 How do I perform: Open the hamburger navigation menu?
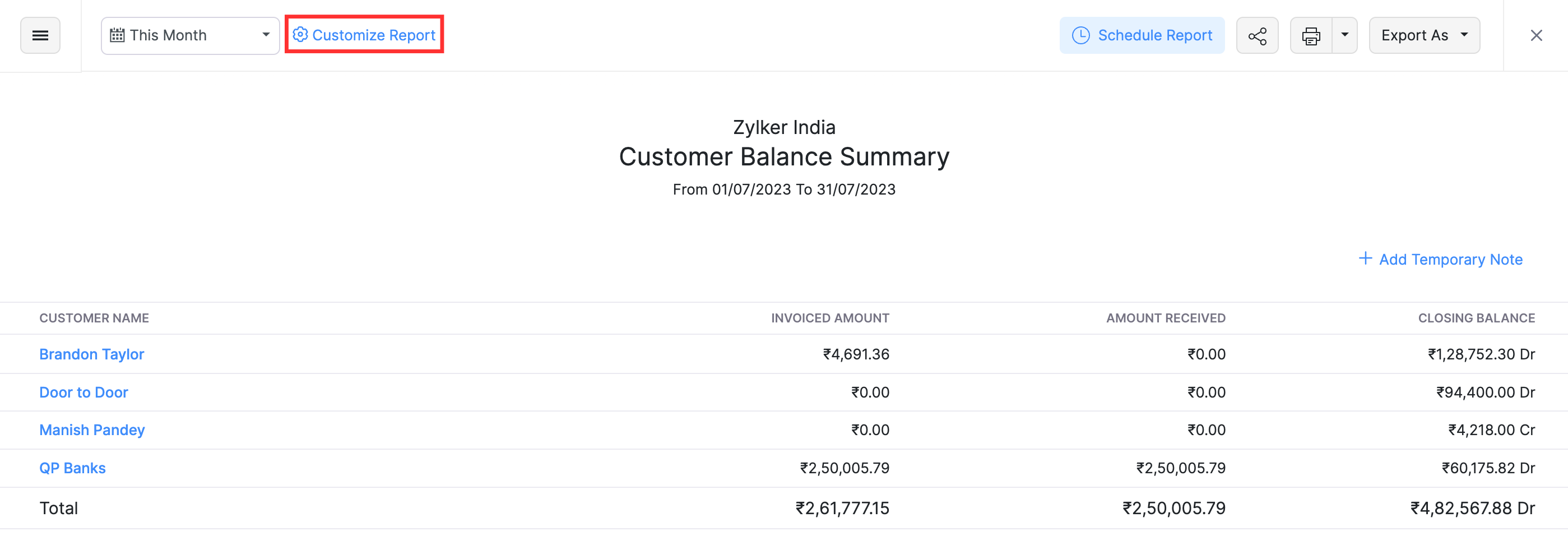pos(40,35)
